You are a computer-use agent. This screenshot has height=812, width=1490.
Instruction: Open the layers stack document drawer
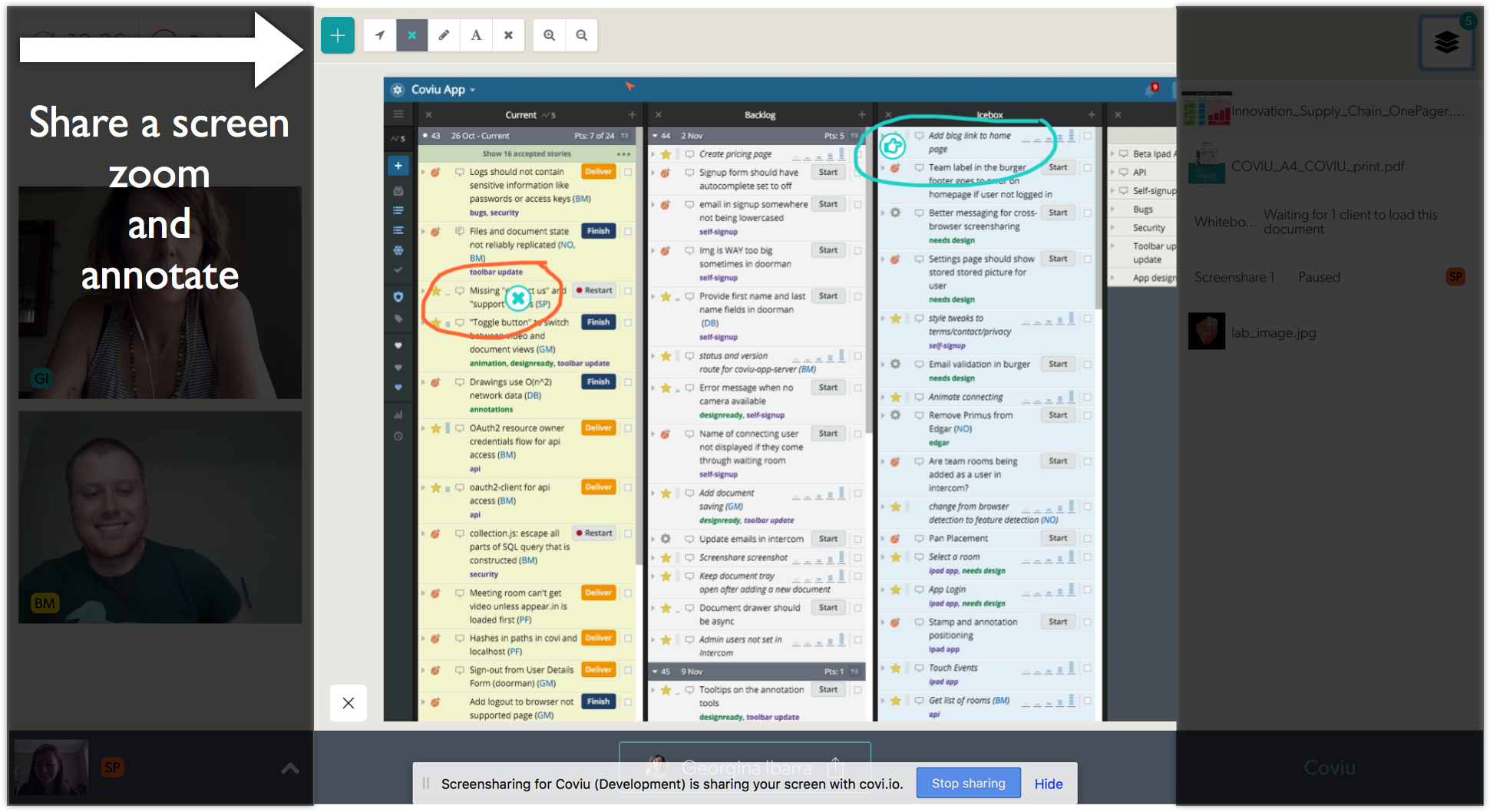[1447, 42]
